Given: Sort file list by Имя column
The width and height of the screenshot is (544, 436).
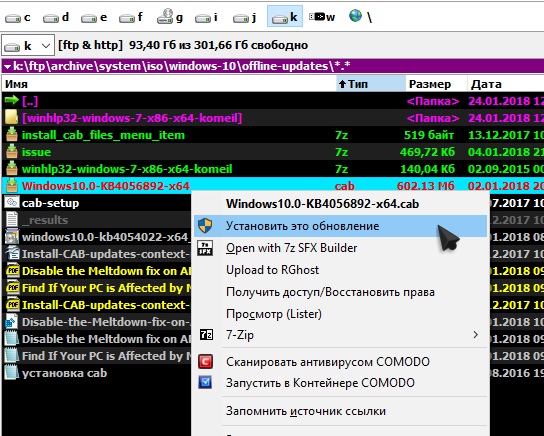Looking at the screenshot, I should click(x=169, y=84).
